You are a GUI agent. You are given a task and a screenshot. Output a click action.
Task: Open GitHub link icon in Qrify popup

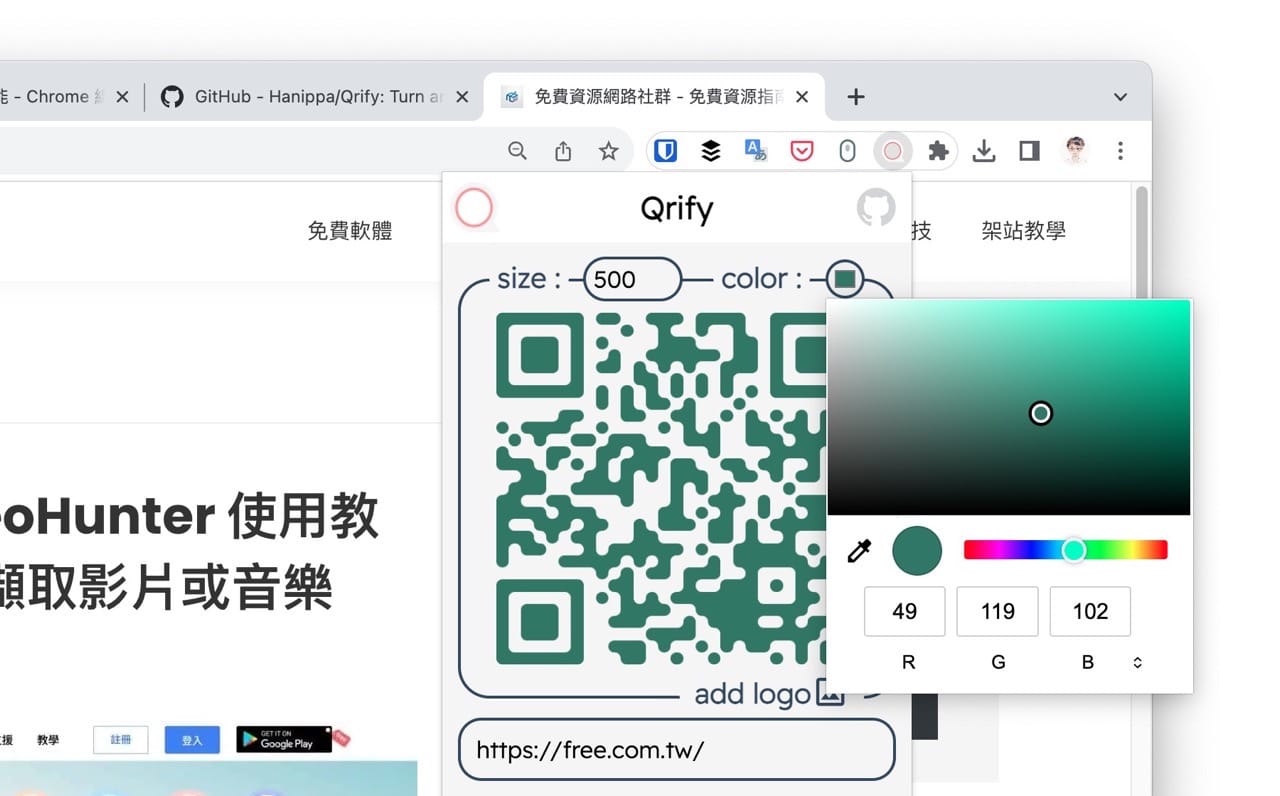coord(876,208)
